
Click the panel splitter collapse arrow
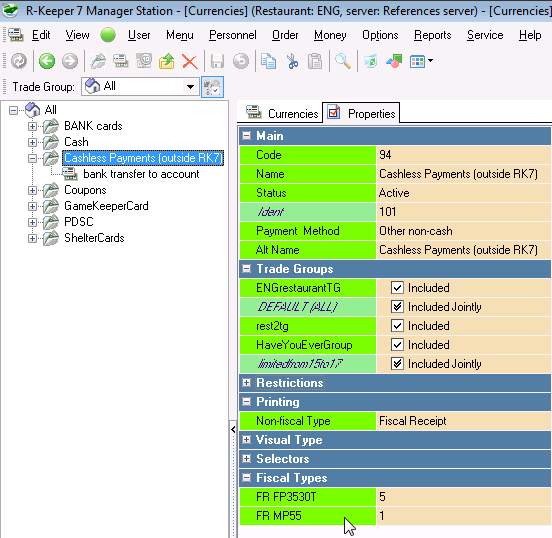[x=233, y=430]
